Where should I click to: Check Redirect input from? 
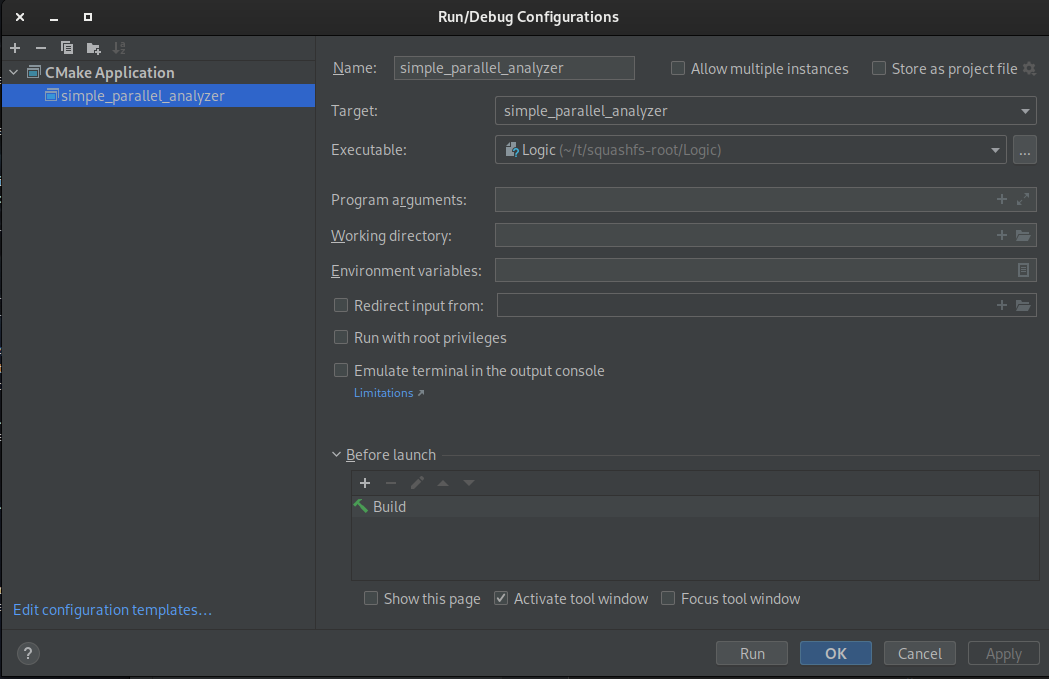click(x=341, y=305)
